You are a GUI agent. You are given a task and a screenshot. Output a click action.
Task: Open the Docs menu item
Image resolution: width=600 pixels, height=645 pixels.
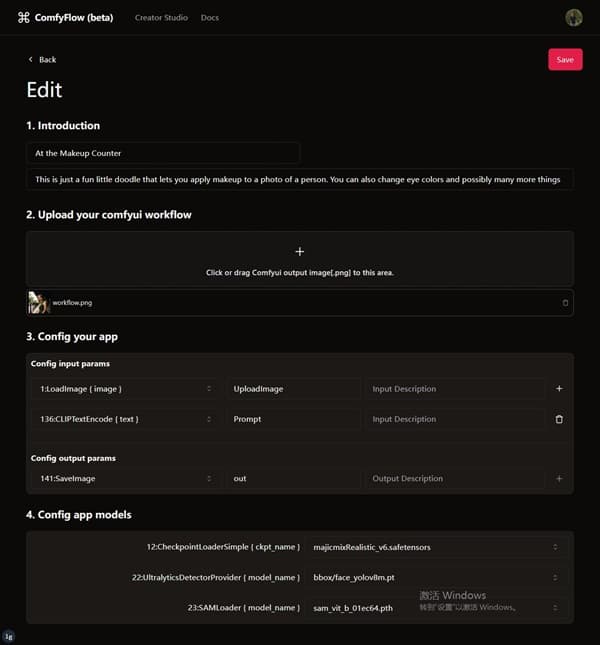(210, 18)
